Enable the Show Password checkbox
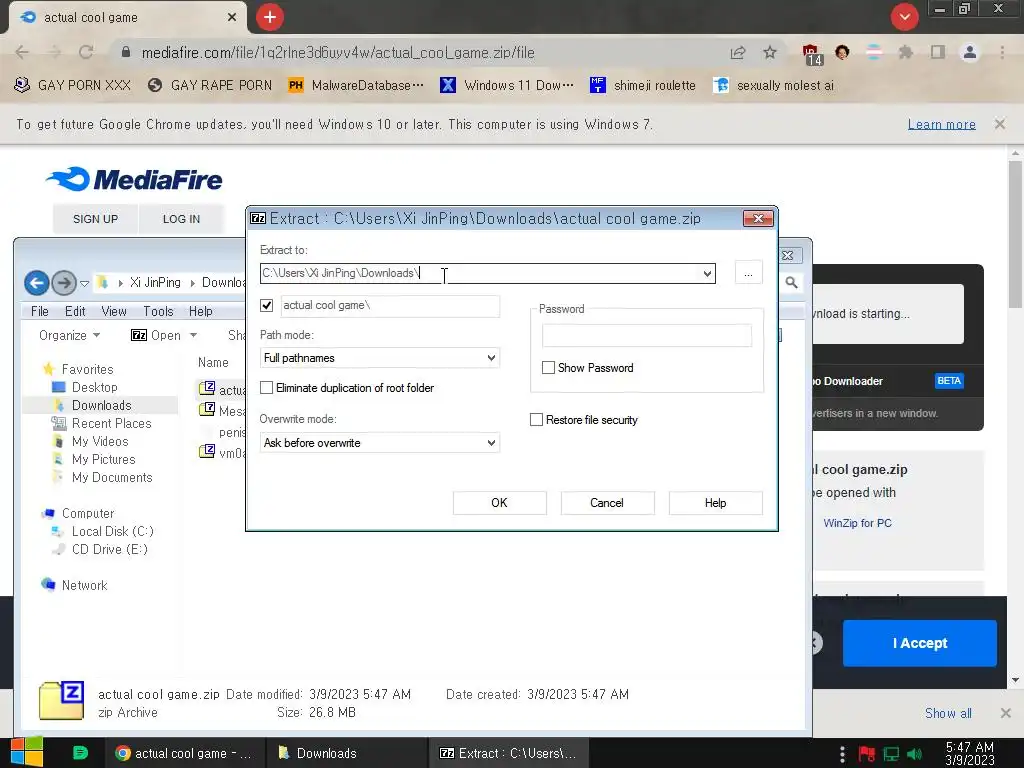Screen dimensions: 1024x768 pos(549,368)
